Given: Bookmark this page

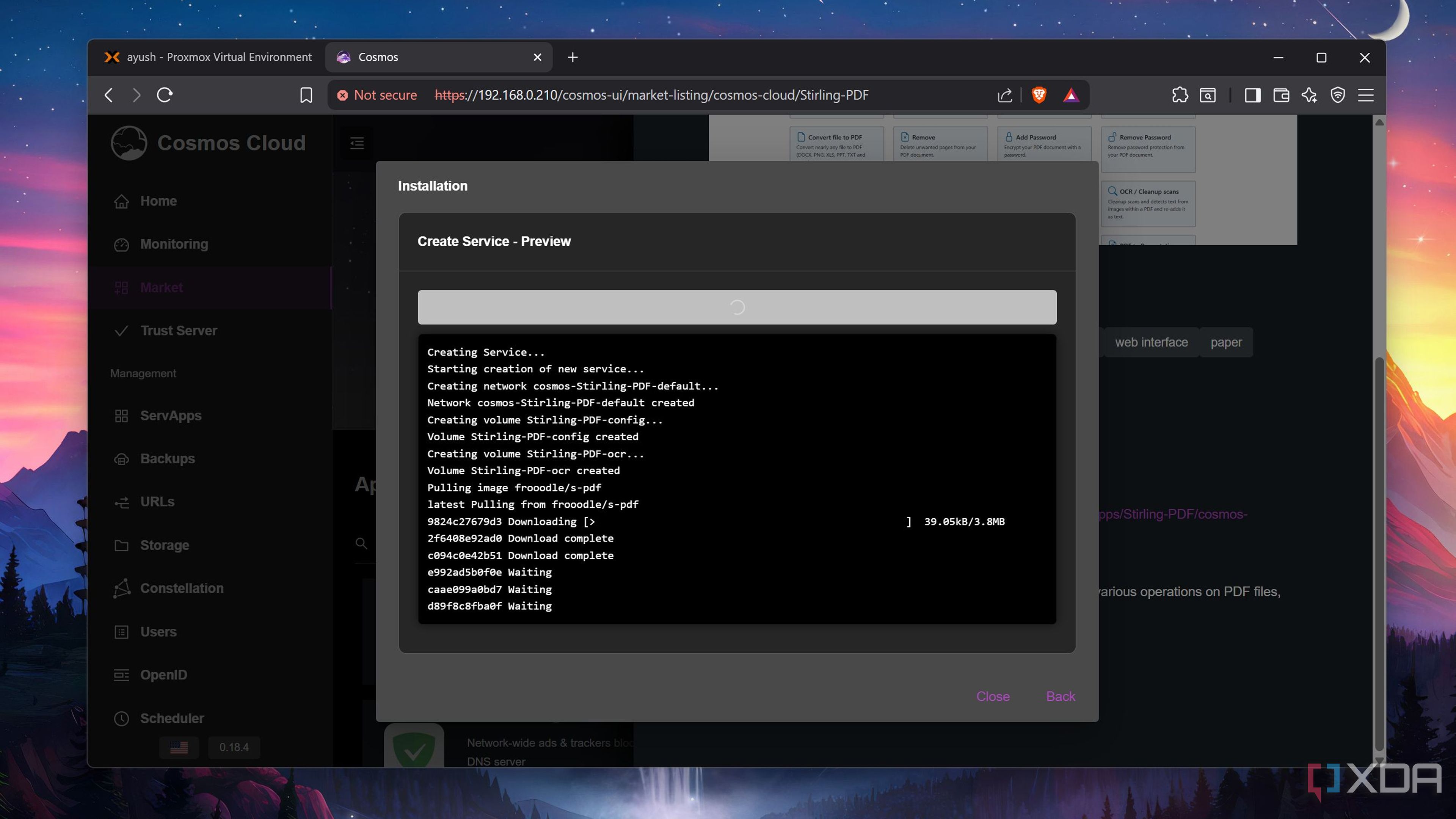Looking at the screenshot, I should coord(306,95).
